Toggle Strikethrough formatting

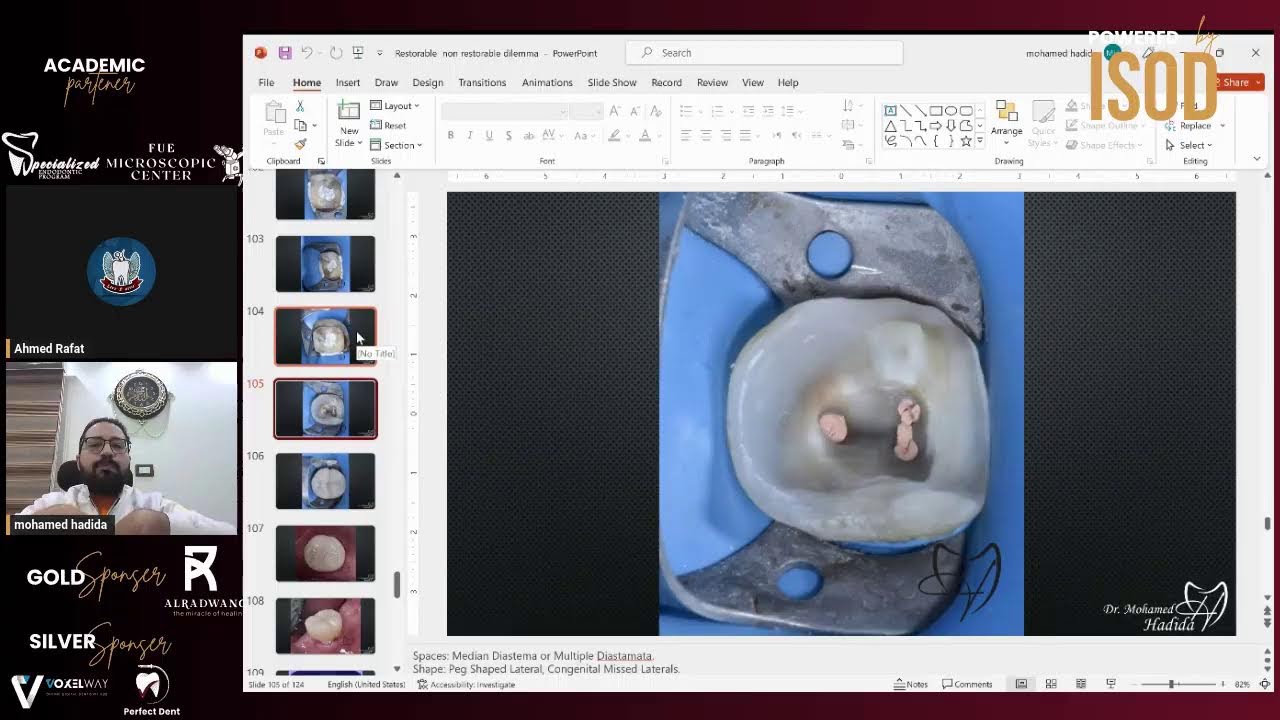pos(528,135)
